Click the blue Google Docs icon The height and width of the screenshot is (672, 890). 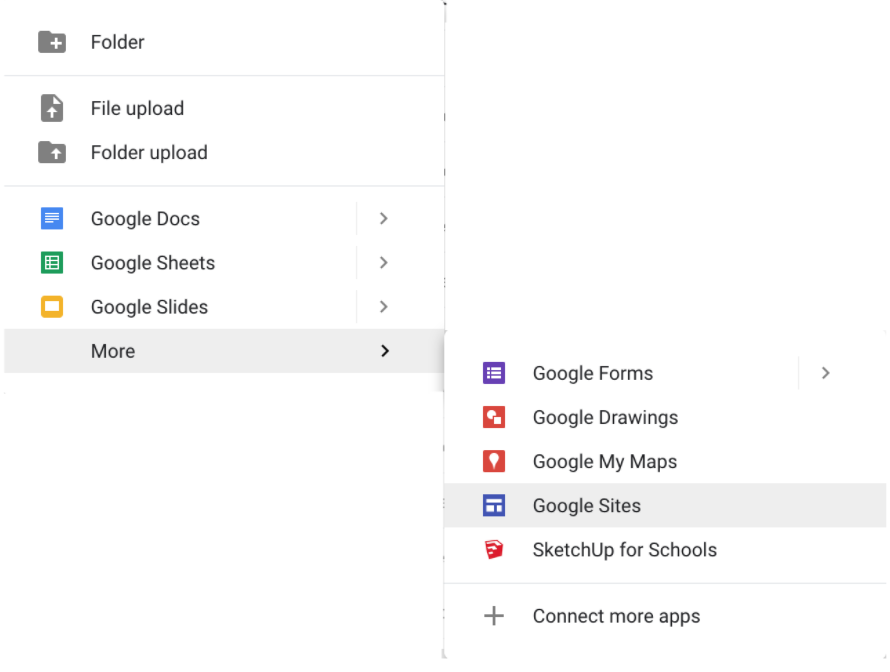(52, 219)
